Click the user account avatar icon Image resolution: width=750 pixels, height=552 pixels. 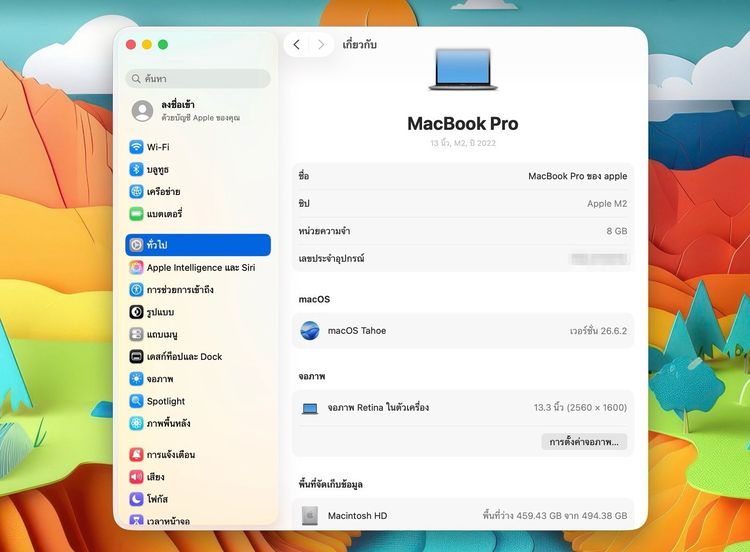[x=143, y=110]
